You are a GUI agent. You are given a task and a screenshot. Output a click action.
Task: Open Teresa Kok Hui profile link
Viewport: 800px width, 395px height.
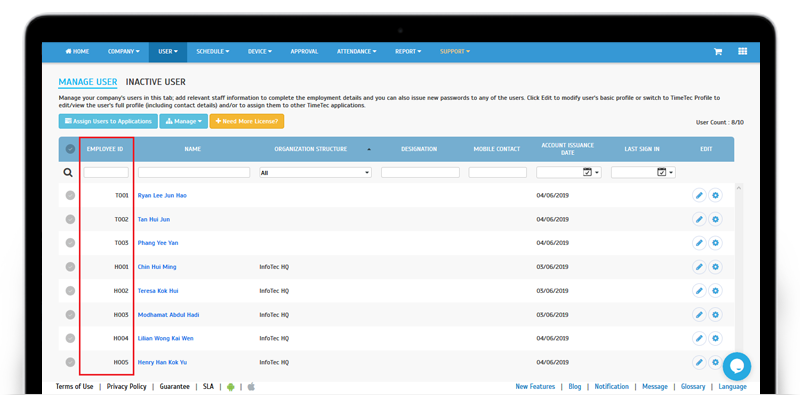point(158,291)
